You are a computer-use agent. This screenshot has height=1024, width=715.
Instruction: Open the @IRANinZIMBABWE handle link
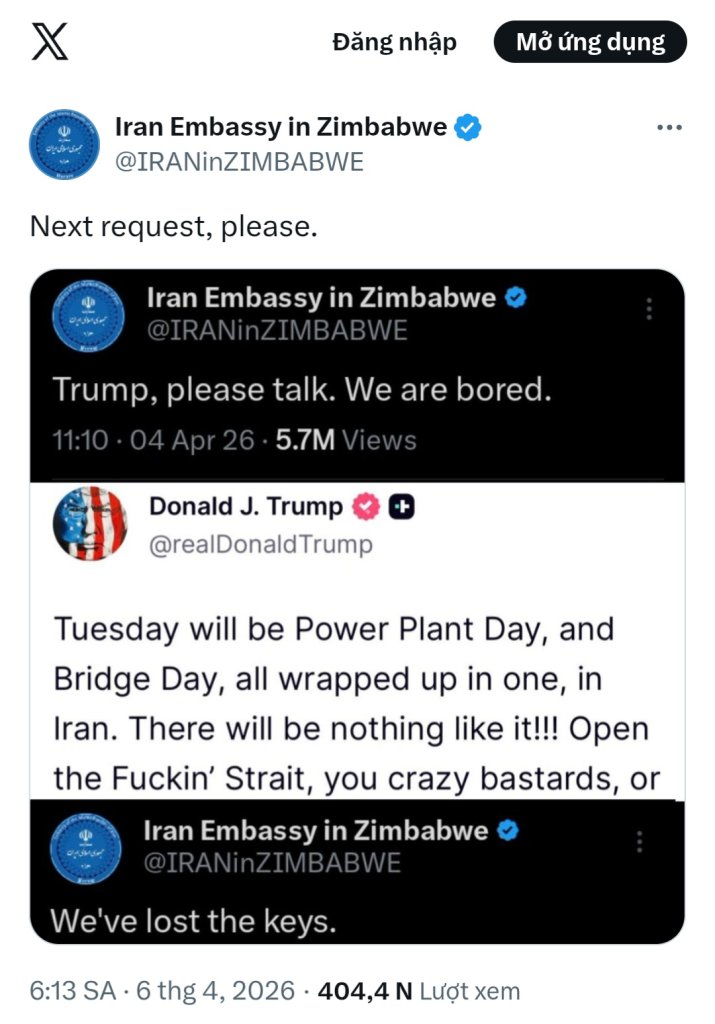pyautogui.click(x=239, y=162)
